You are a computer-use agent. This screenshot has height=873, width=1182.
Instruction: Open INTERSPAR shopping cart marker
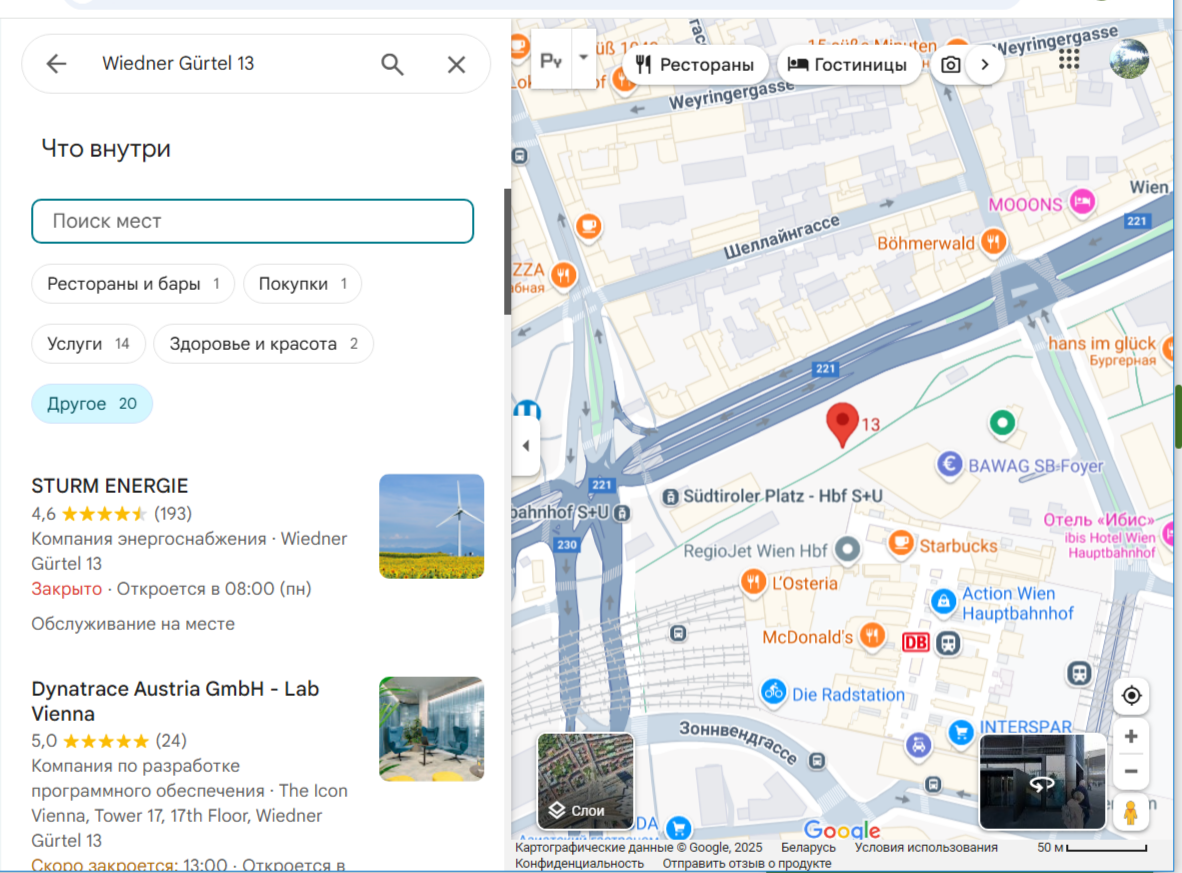pos(961,731)
